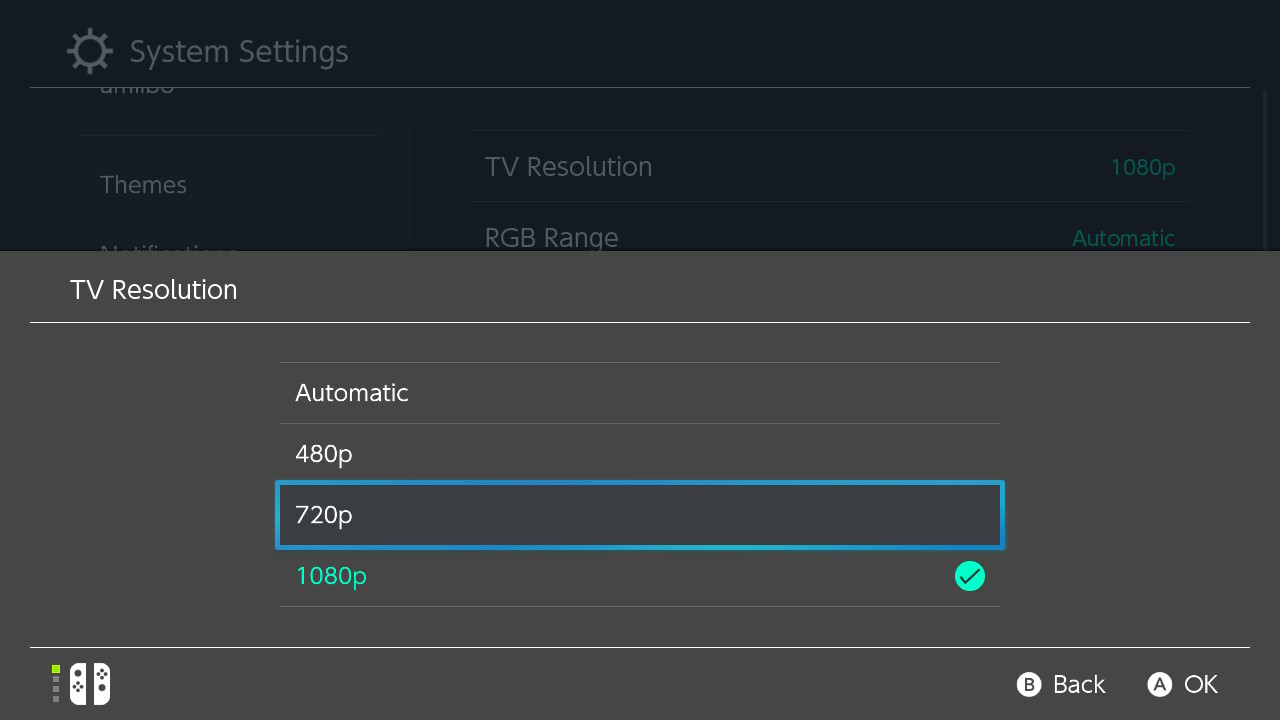Select the Automatic resolution option

(639, 393)
